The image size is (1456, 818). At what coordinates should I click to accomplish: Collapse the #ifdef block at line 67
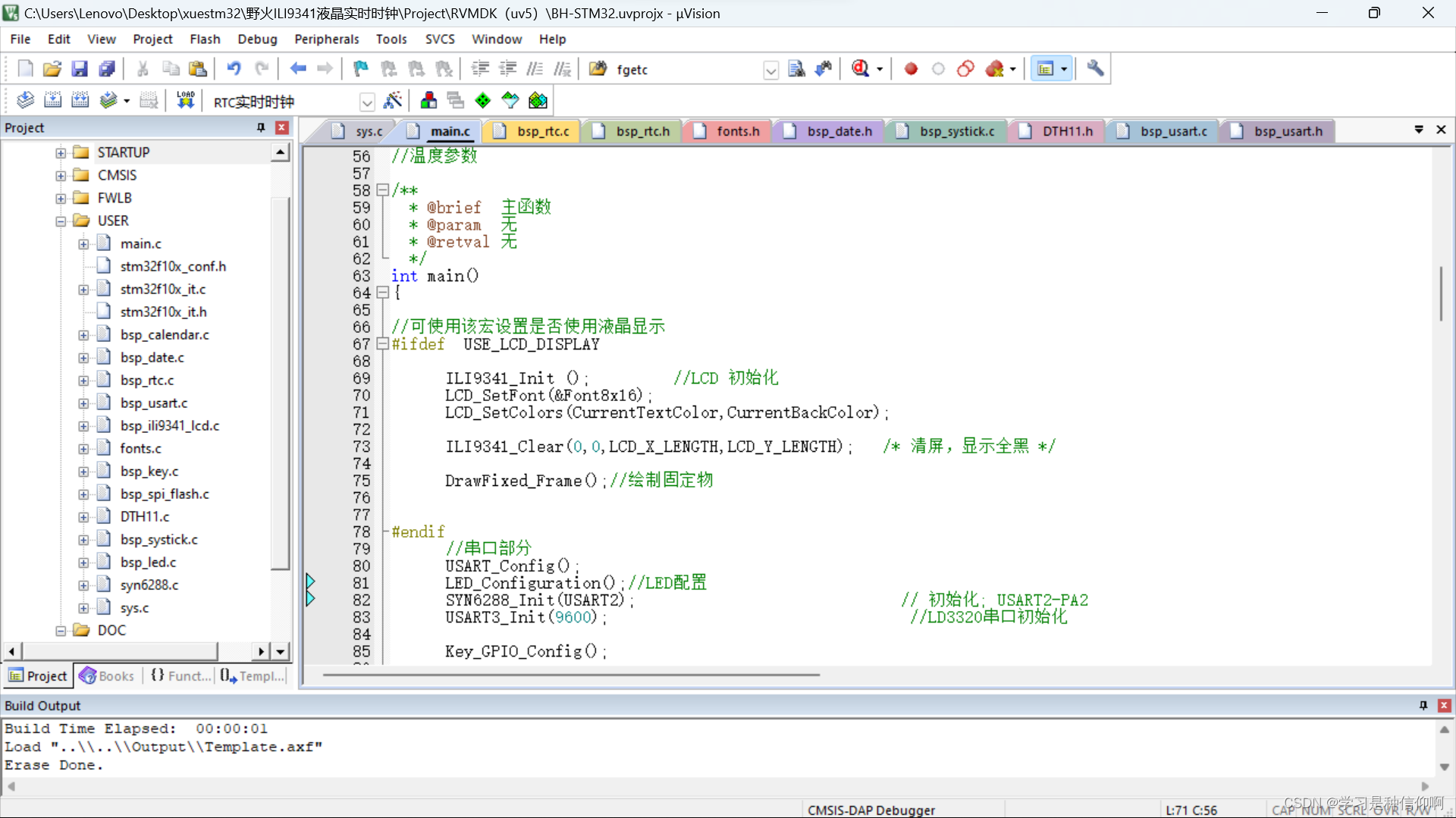[x=383, y=343]
